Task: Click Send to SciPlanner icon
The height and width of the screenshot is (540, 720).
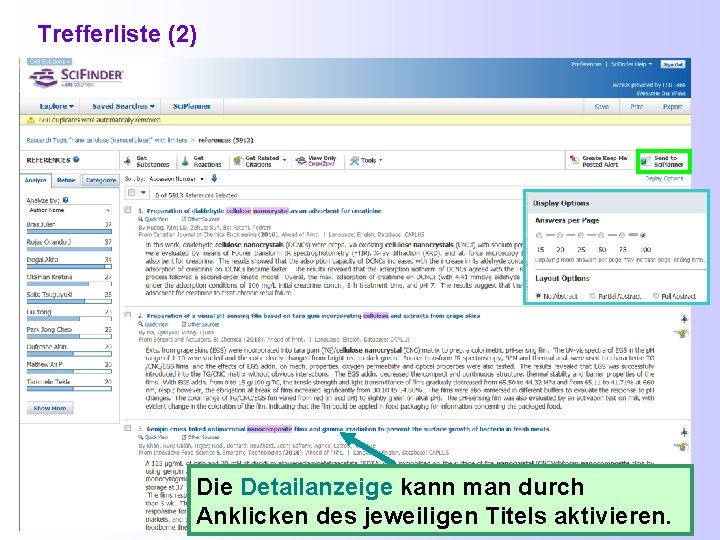Action: 646,161
